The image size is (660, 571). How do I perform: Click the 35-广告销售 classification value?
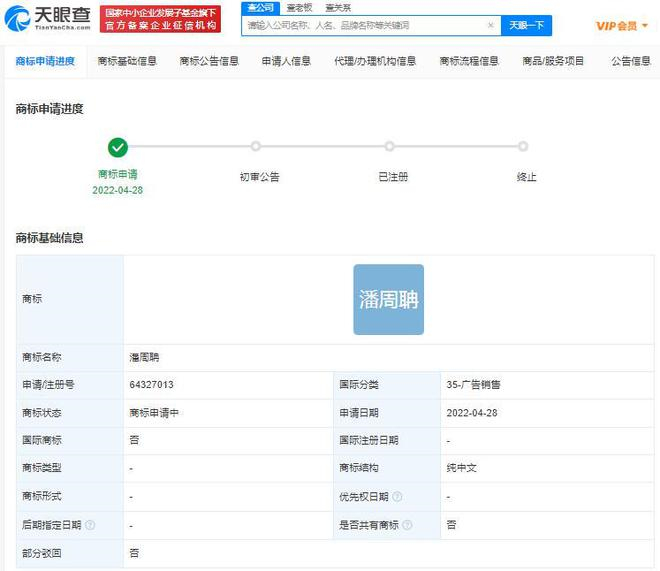click(x=474, y=385)
